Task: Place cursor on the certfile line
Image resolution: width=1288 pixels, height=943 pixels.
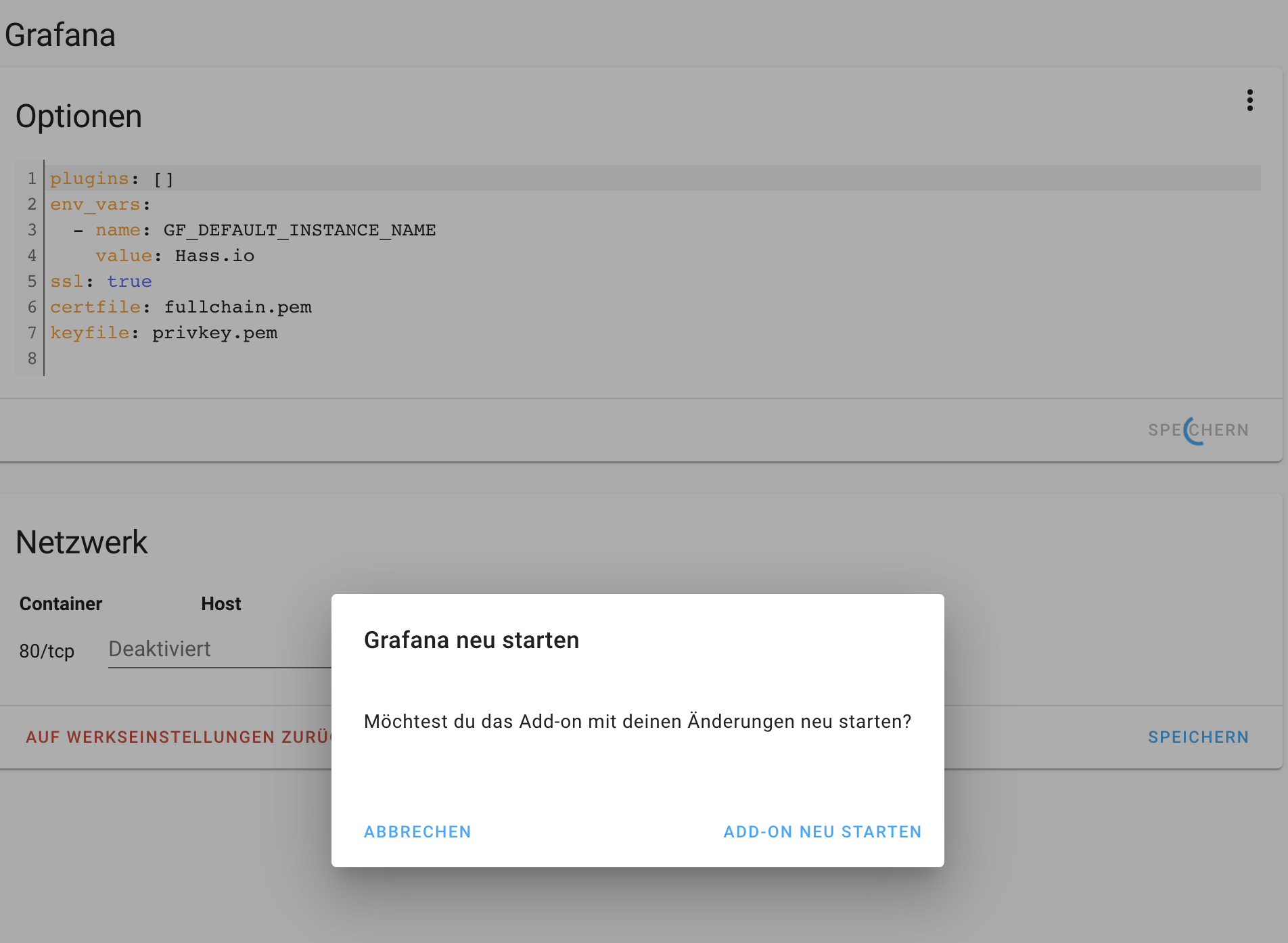Action: (x=181, y=306)
